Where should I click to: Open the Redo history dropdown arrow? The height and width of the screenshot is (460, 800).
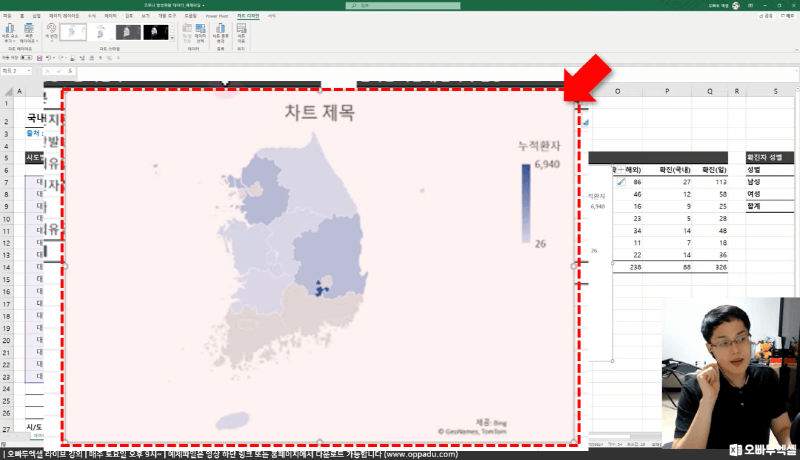66,58
